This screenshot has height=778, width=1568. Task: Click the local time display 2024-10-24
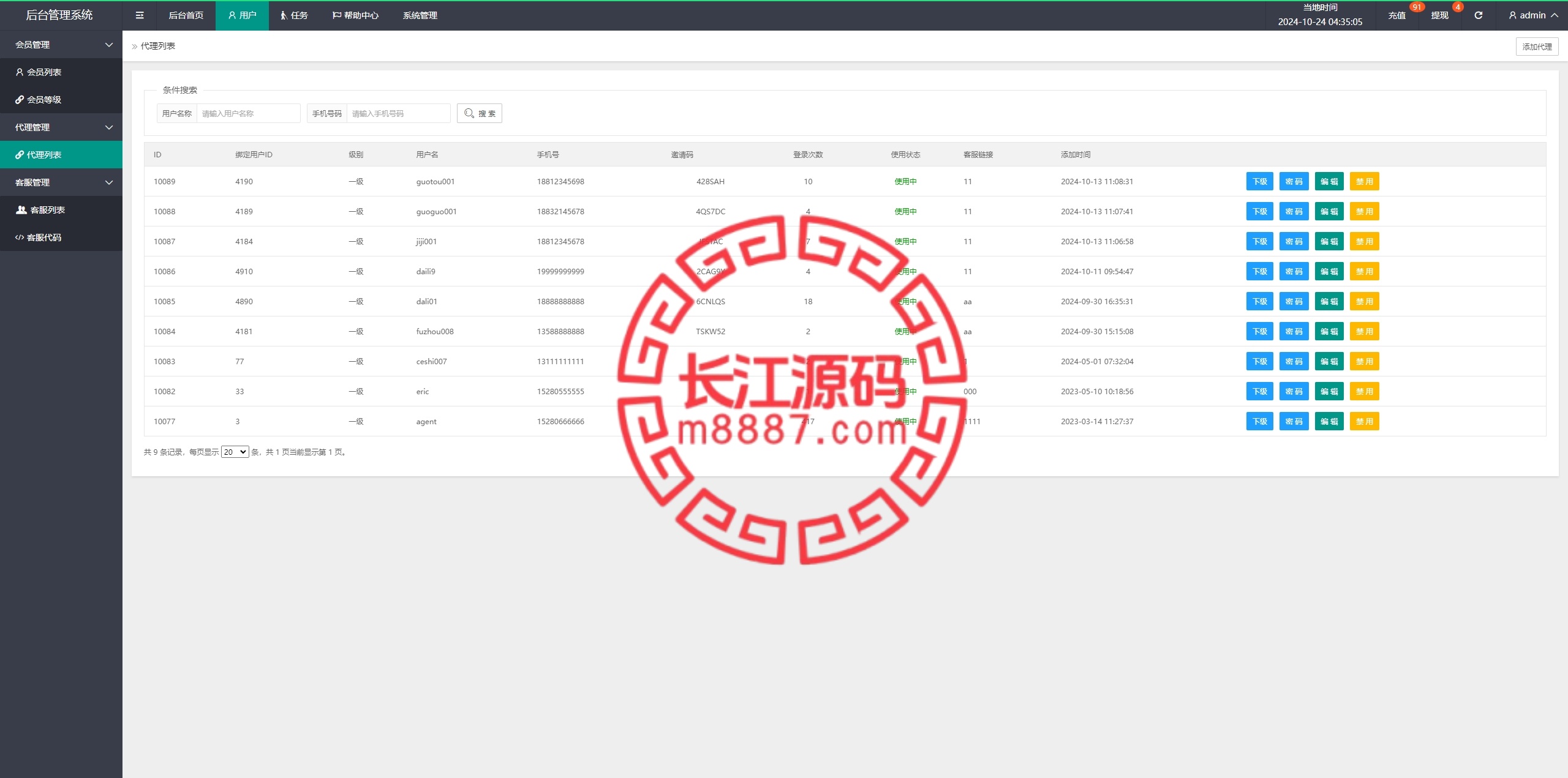[1320, 22]
